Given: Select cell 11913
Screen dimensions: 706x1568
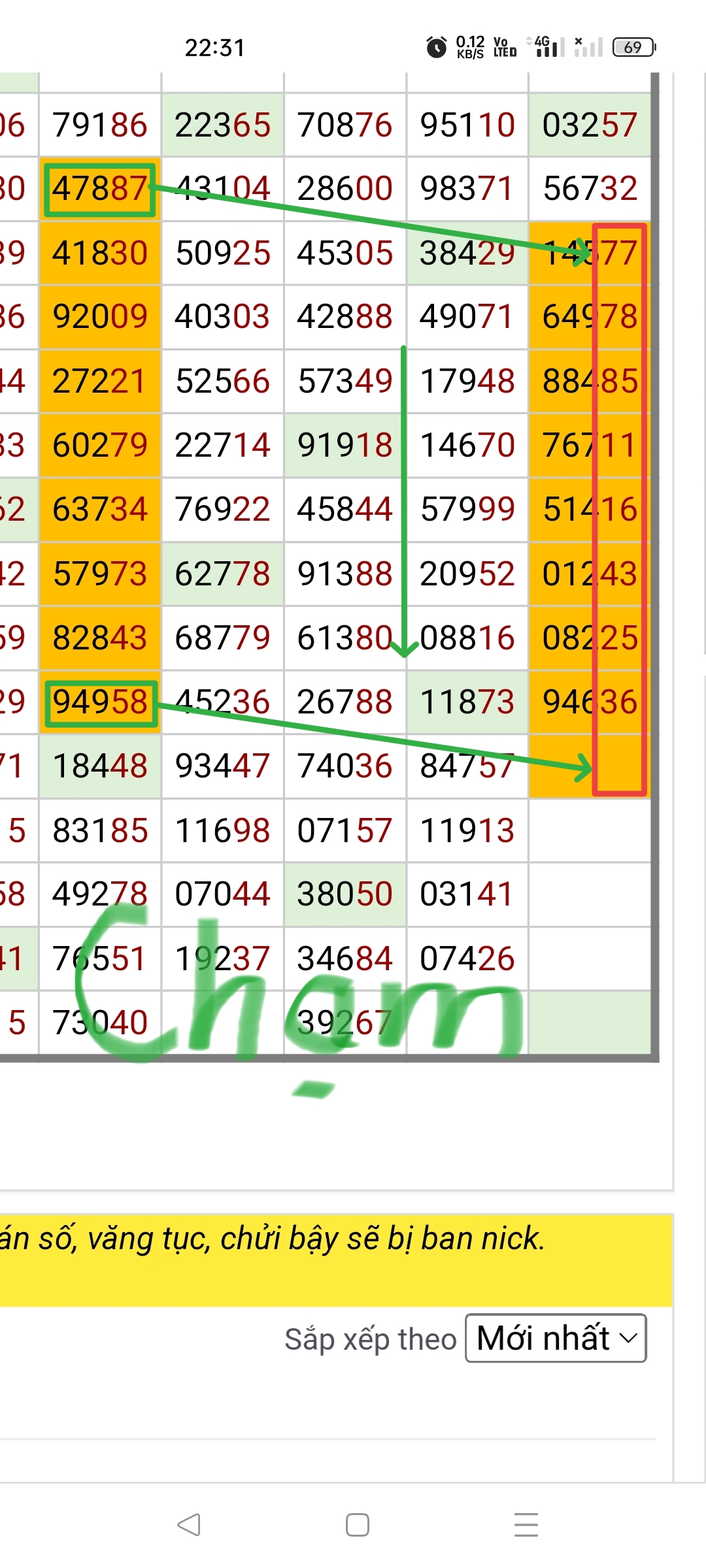Looking at the screenshot, I should (467, 830).
